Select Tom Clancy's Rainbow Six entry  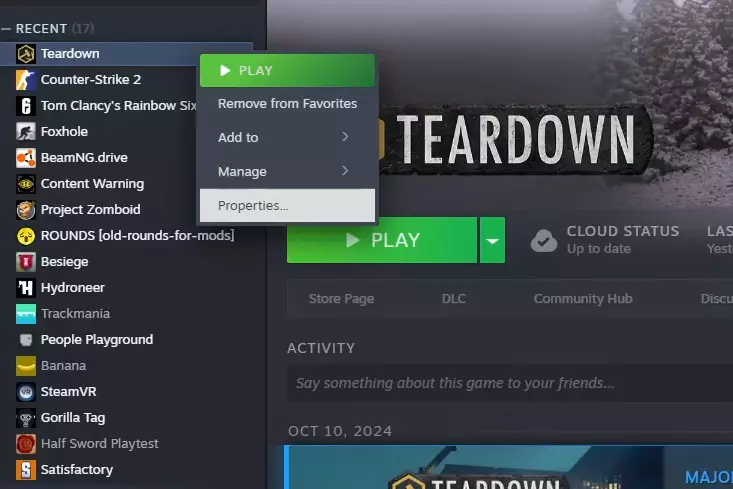point(118,106)
